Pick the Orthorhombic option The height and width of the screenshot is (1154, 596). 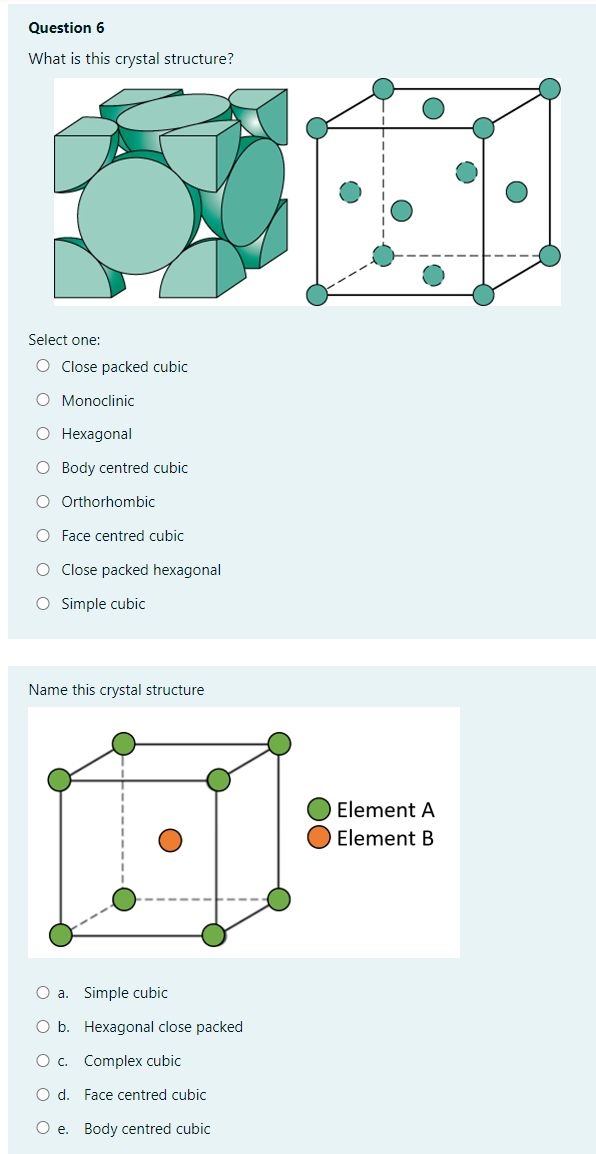pos(43,501)
